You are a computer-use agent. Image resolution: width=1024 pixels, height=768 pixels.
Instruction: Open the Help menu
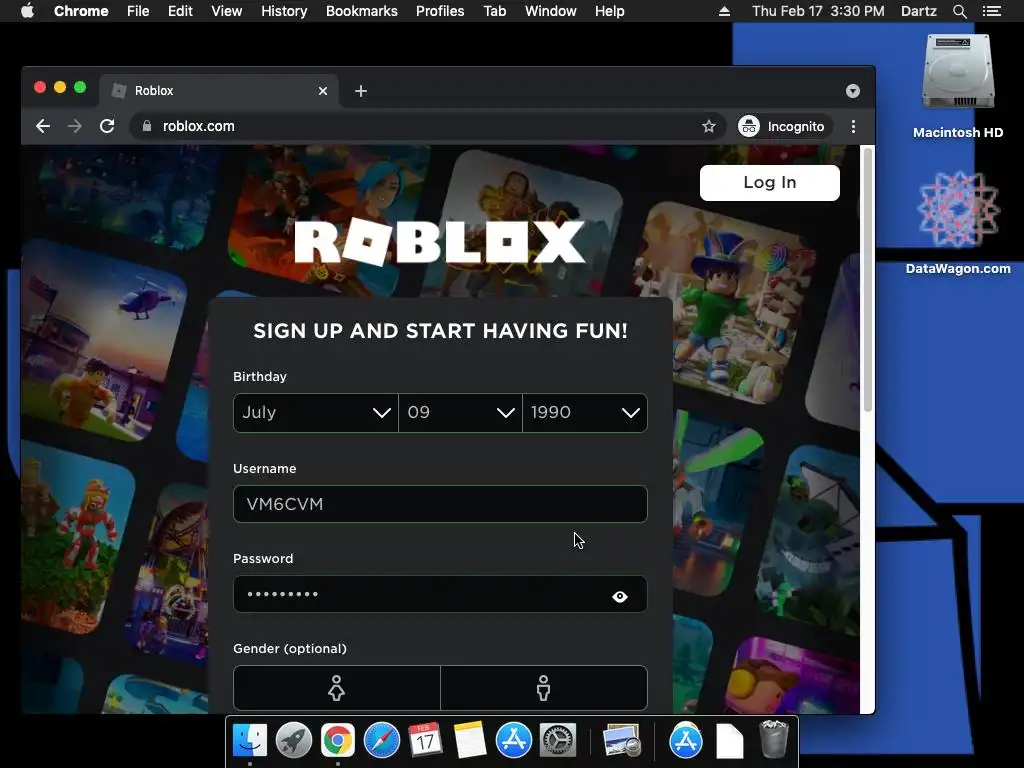click(609, 11)
